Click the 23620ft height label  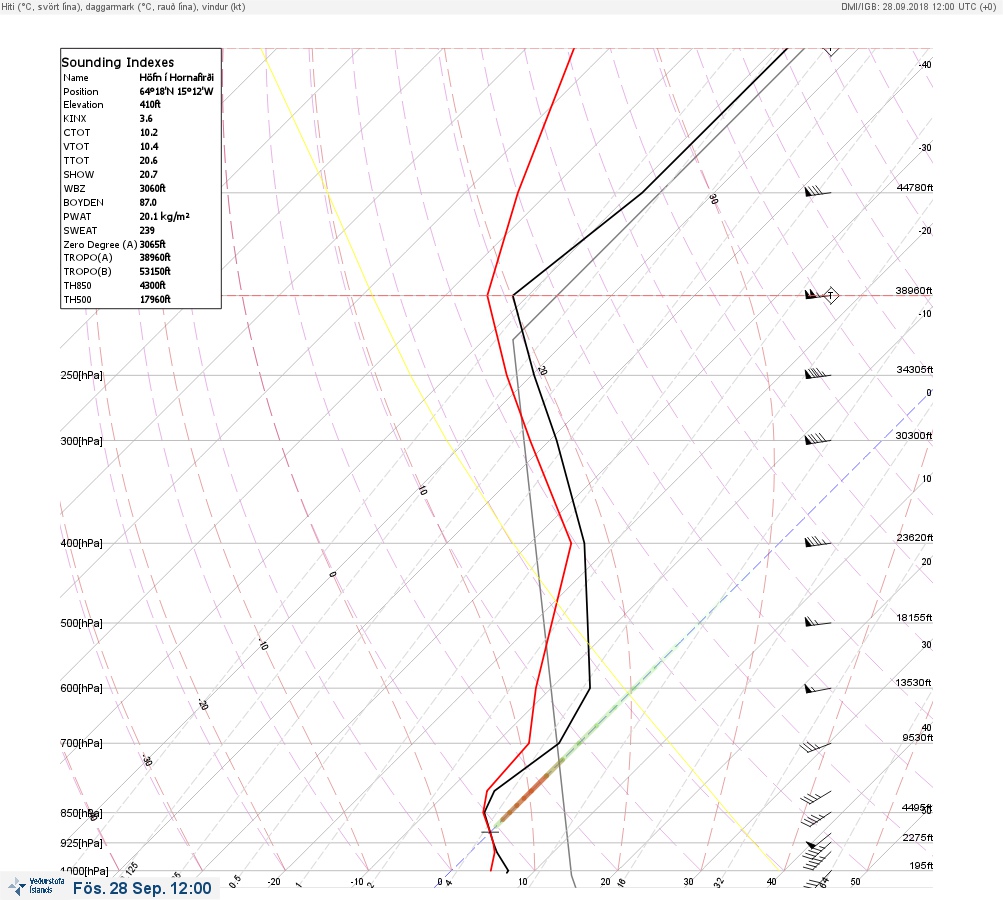coord(915,537)
